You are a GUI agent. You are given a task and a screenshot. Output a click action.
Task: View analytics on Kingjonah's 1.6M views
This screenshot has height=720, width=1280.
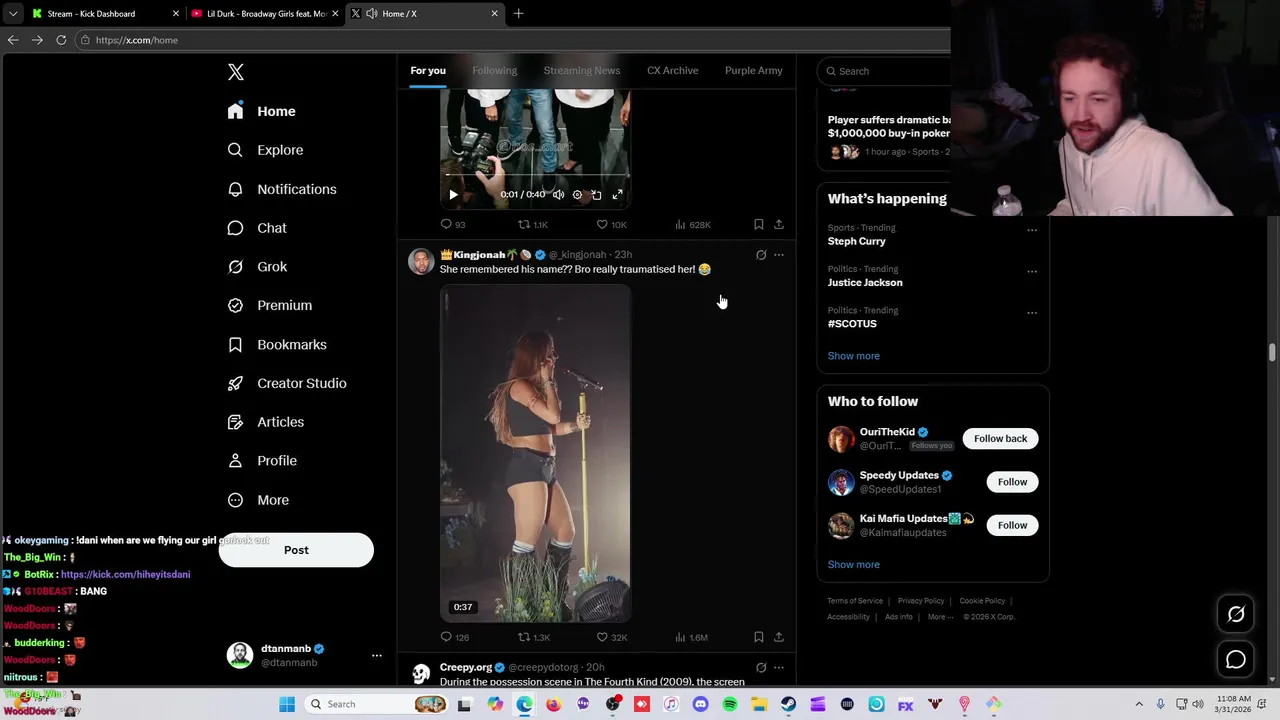[692, 637]
